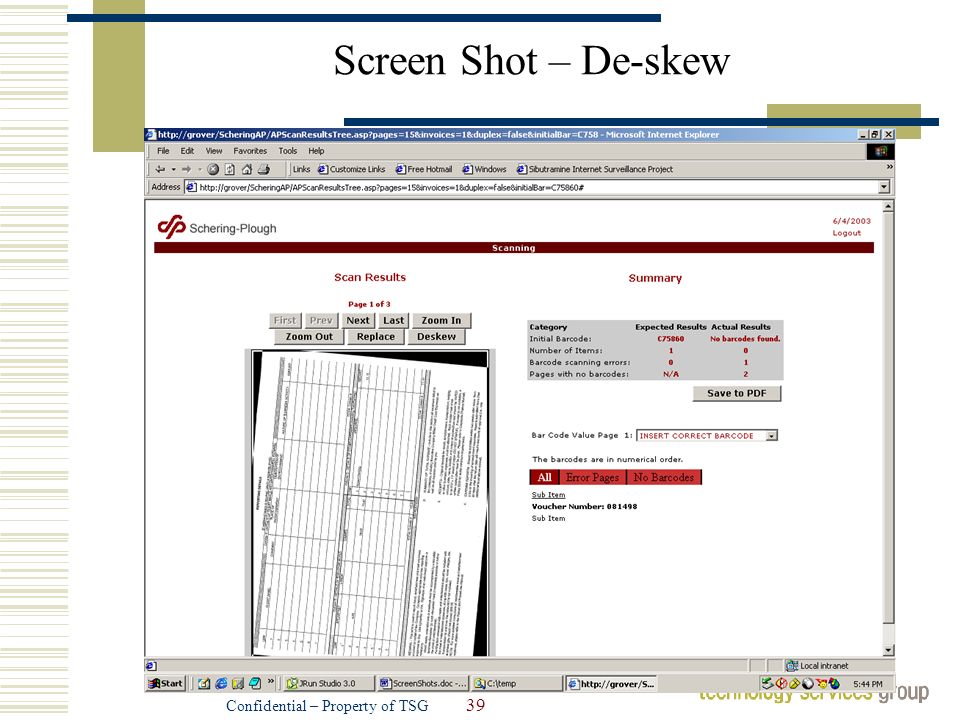This screenshot has width=960, height=720.
Task: Click the Local intranet zone icon
Action: point(792,666)
